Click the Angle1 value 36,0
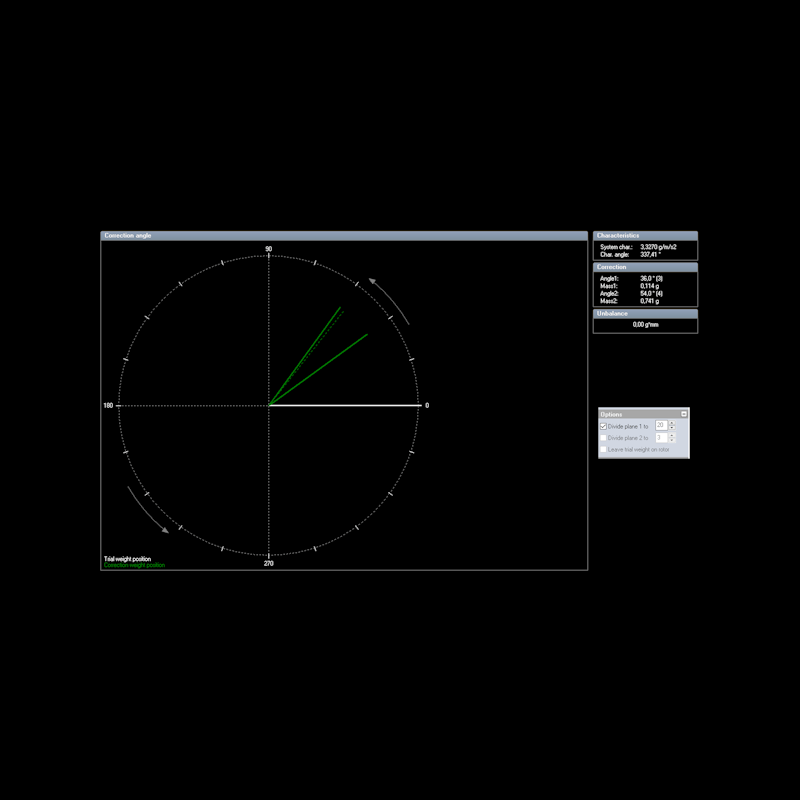Image resolution: width=800 pixels, height=800 pixels. [x=652, y=279]
